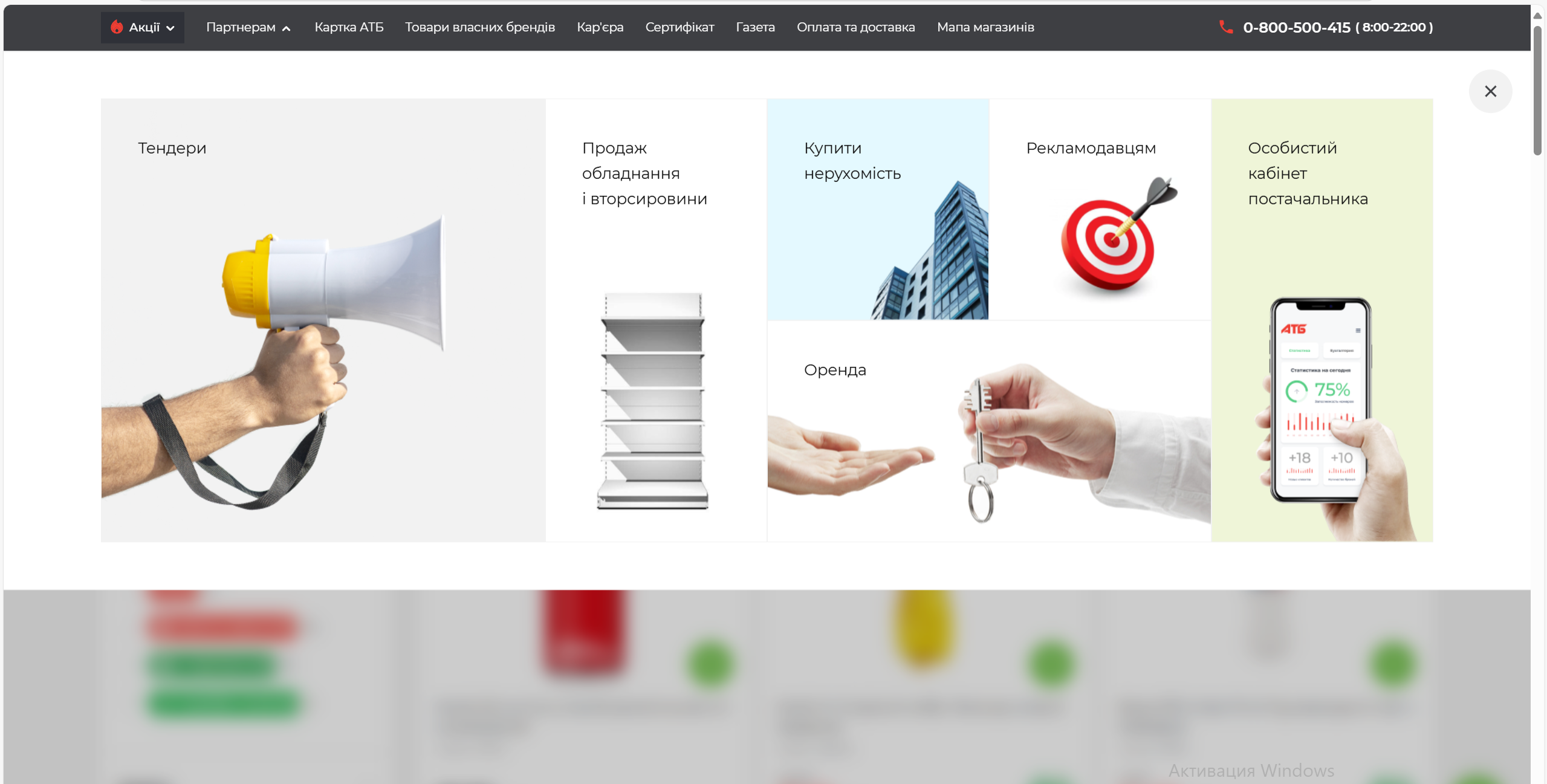Click the red flame icon beside Акції
Screen dimensions: 1547x784
(x=117, y=27)
